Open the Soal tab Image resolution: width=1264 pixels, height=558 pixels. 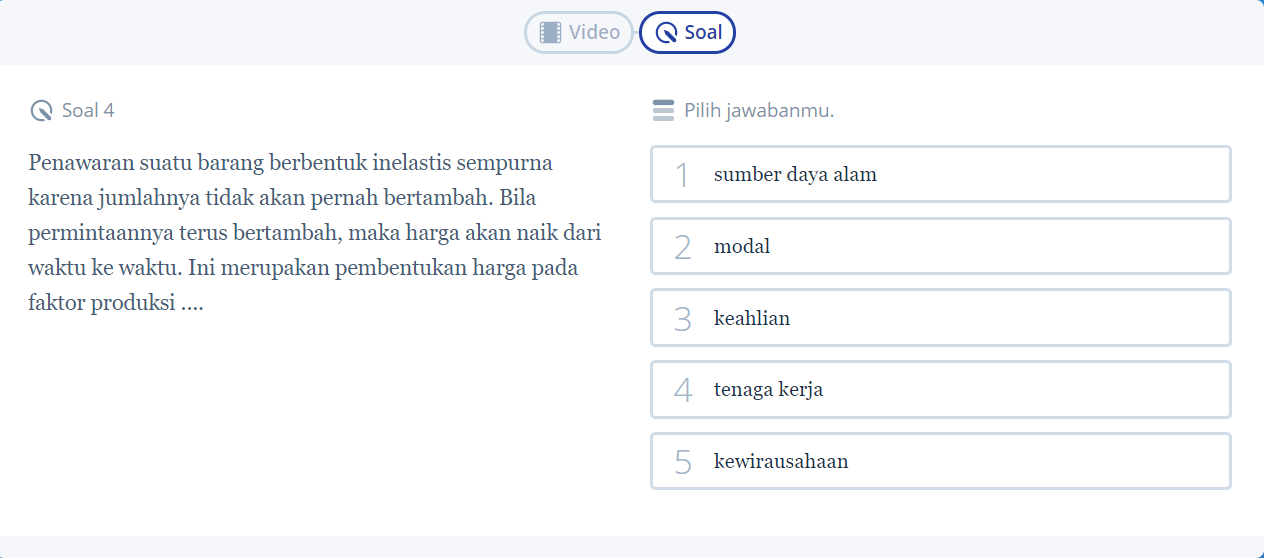pyautogui.click(x=688, y=32)
